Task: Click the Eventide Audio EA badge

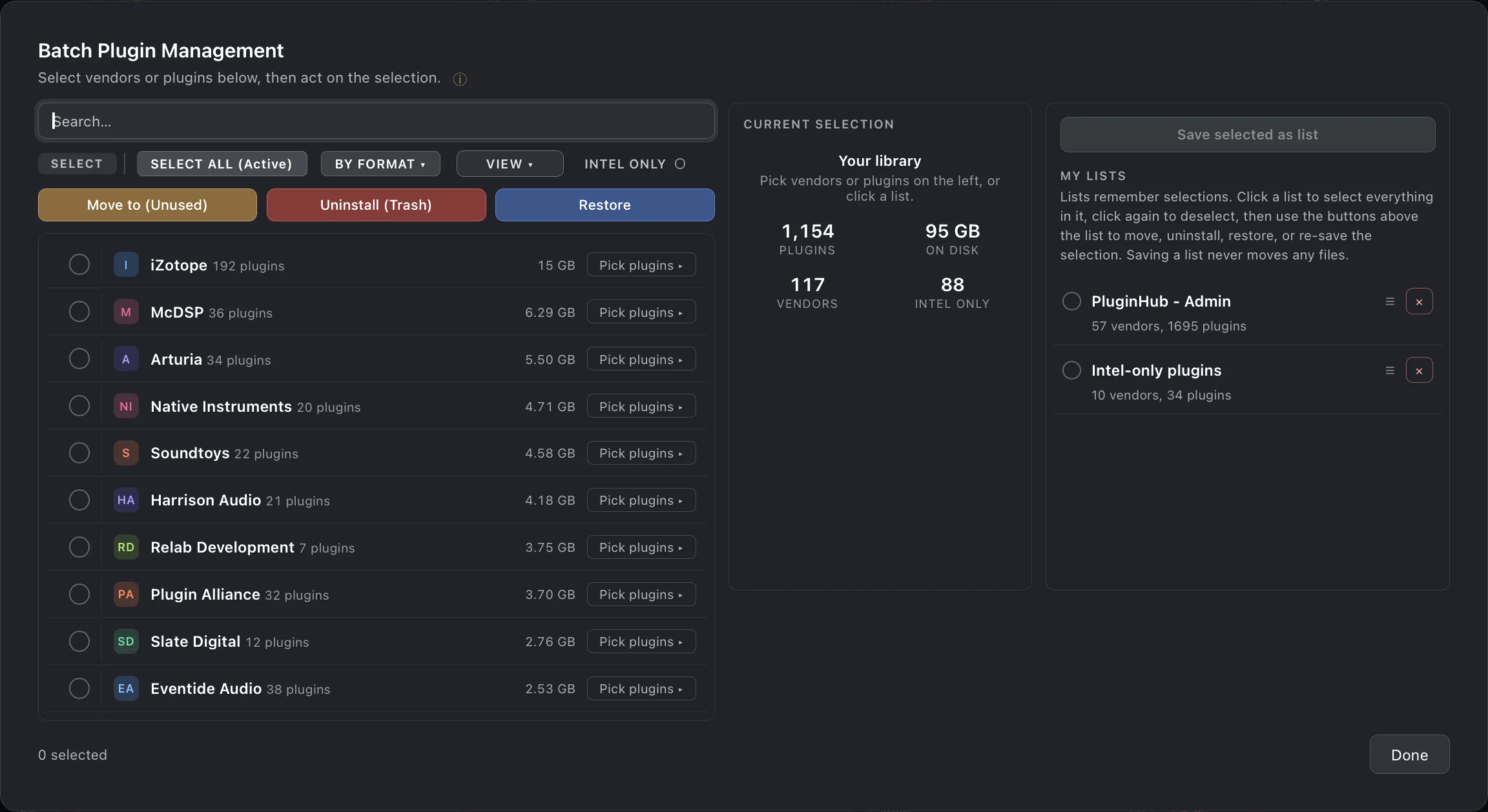Action: [x=126, y=689]
